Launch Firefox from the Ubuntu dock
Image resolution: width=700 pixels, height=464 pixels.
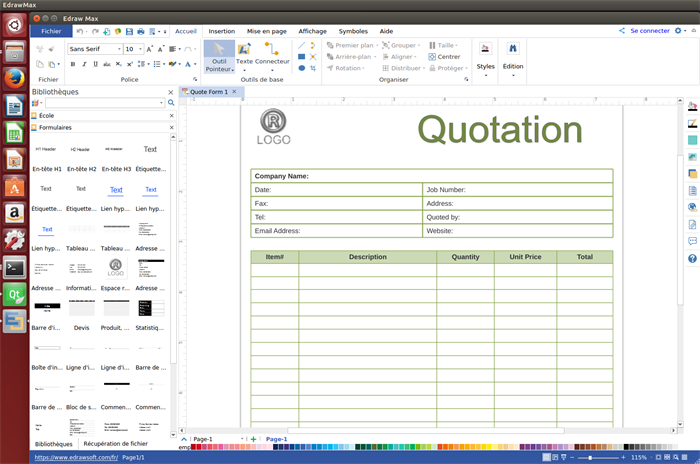pyautogui.click(x=15, y=78)
